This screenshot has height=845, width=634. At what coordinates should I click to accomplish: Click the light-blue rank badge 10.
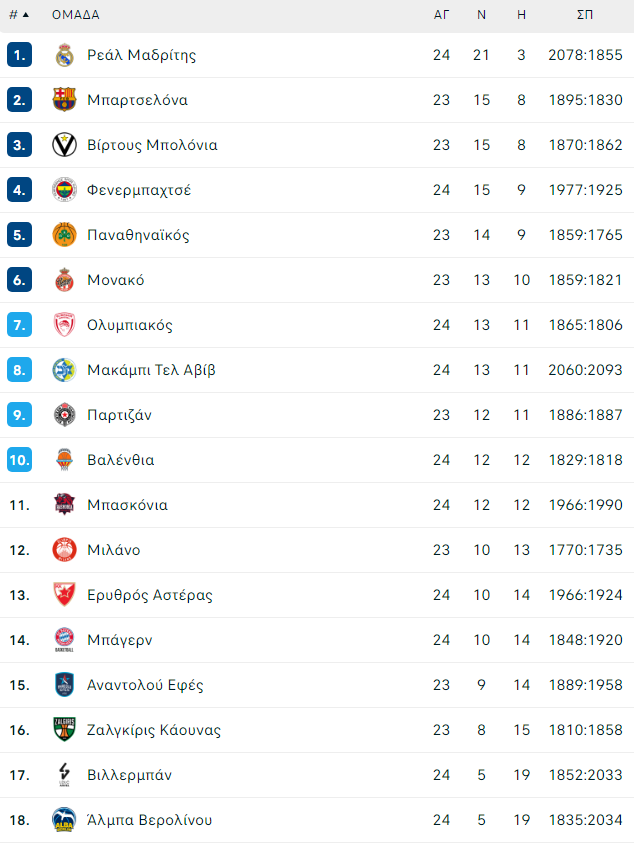(x=19, y=460)
